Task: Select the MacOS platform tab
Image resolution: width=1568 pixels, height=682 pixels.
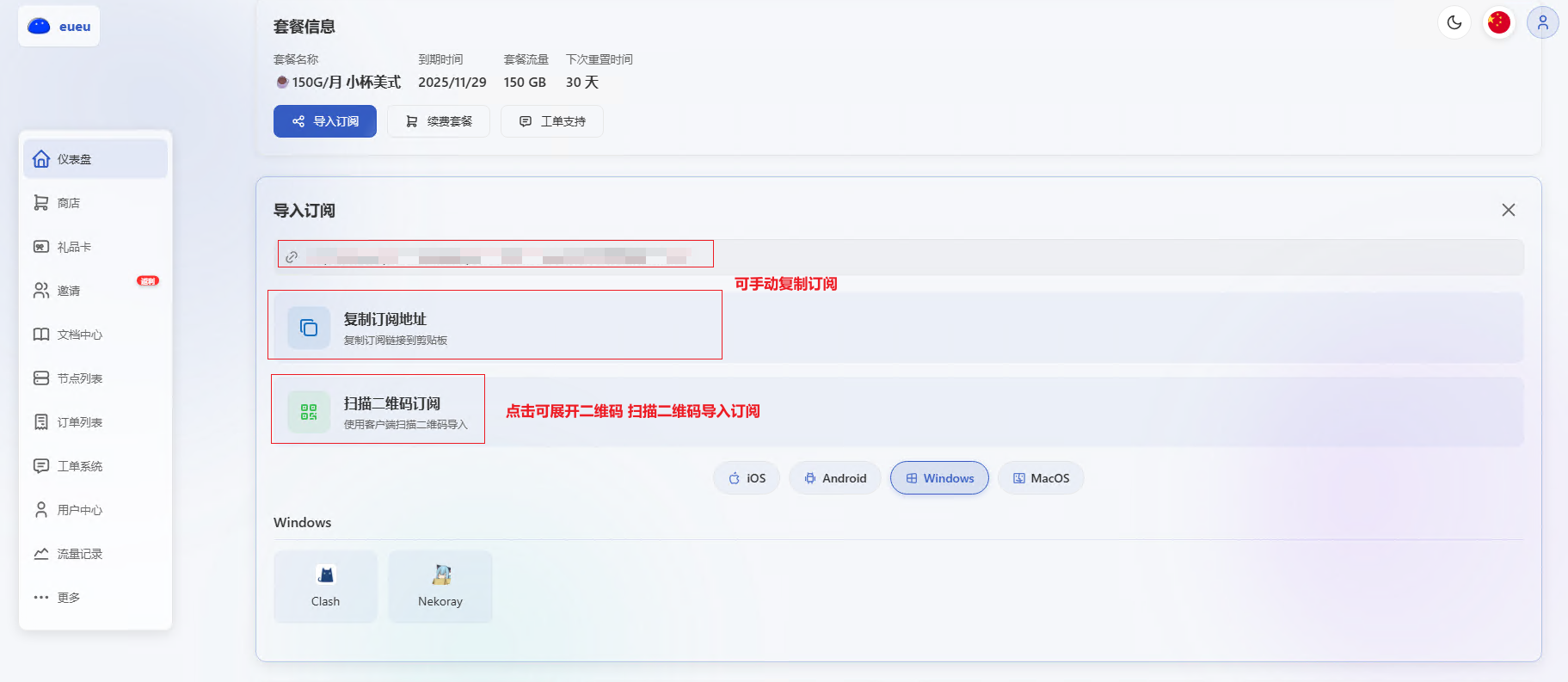Action: point(1041,478)
